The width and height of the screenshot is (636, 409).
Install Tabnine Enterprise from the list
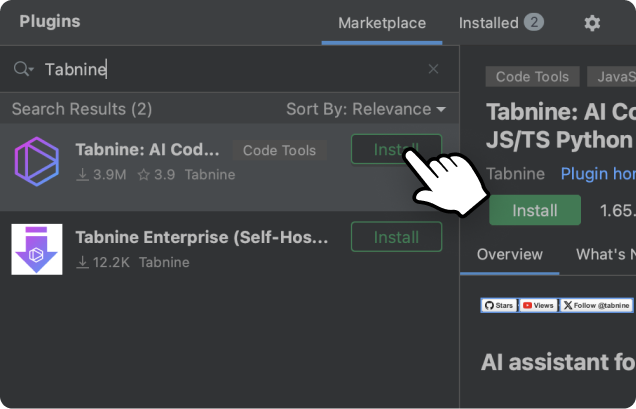396,237
